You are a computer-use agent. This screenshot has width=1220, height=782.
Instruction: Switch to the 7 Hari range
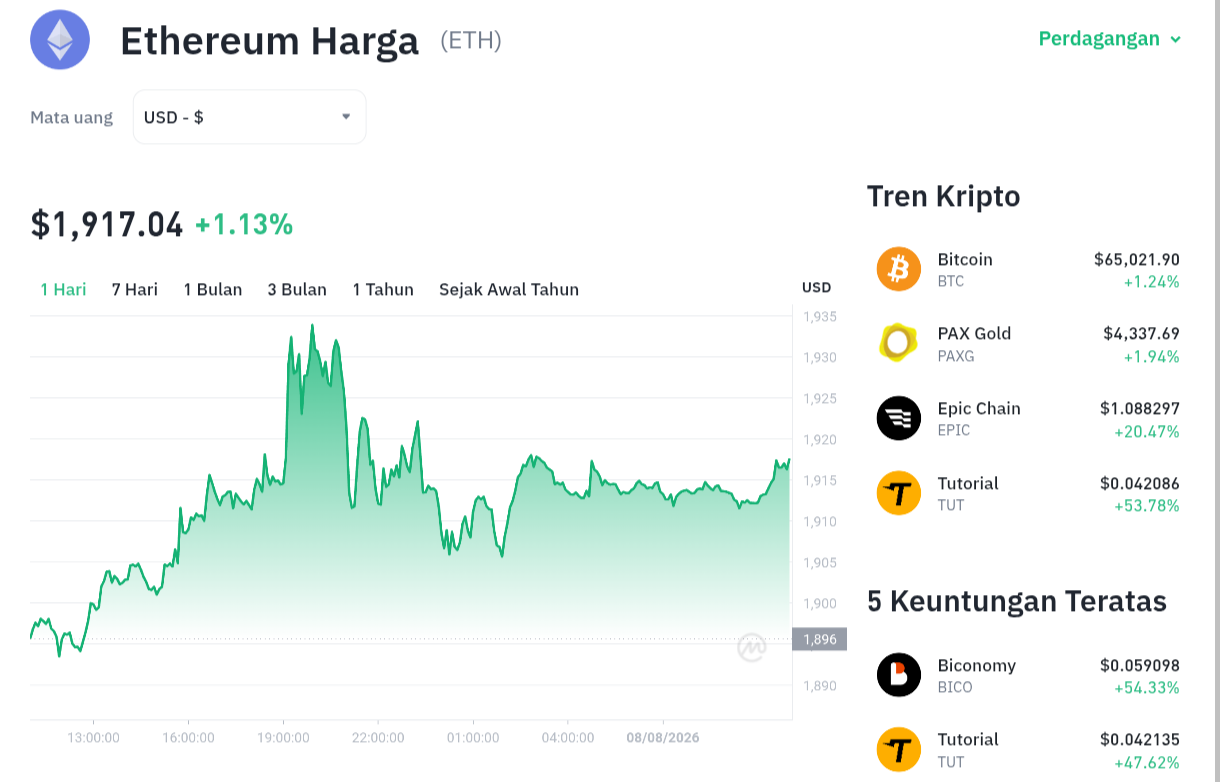135,289
